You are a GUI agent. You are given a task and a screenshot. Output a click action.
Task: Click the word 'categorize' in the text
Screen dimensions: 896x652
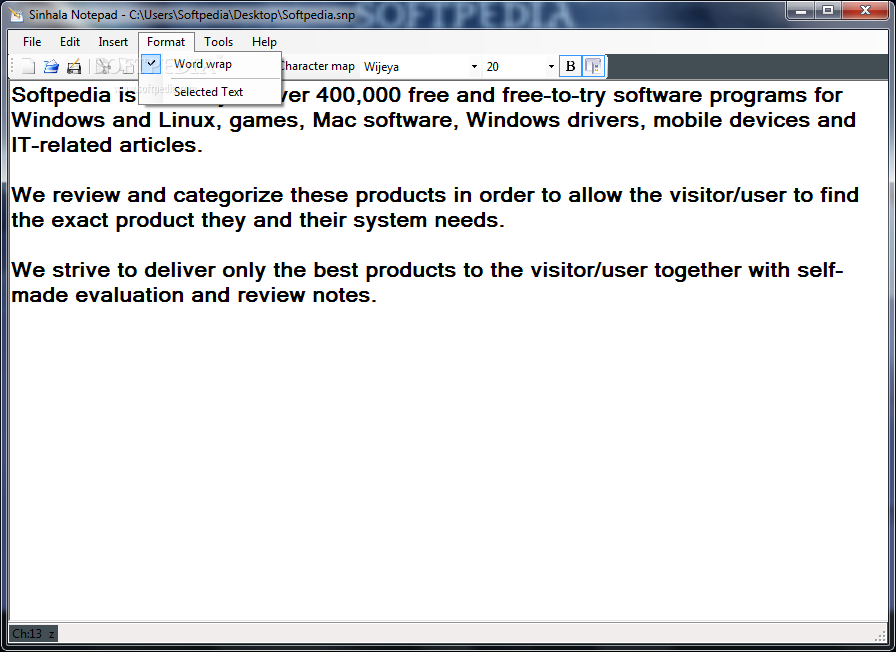point(228,195)
